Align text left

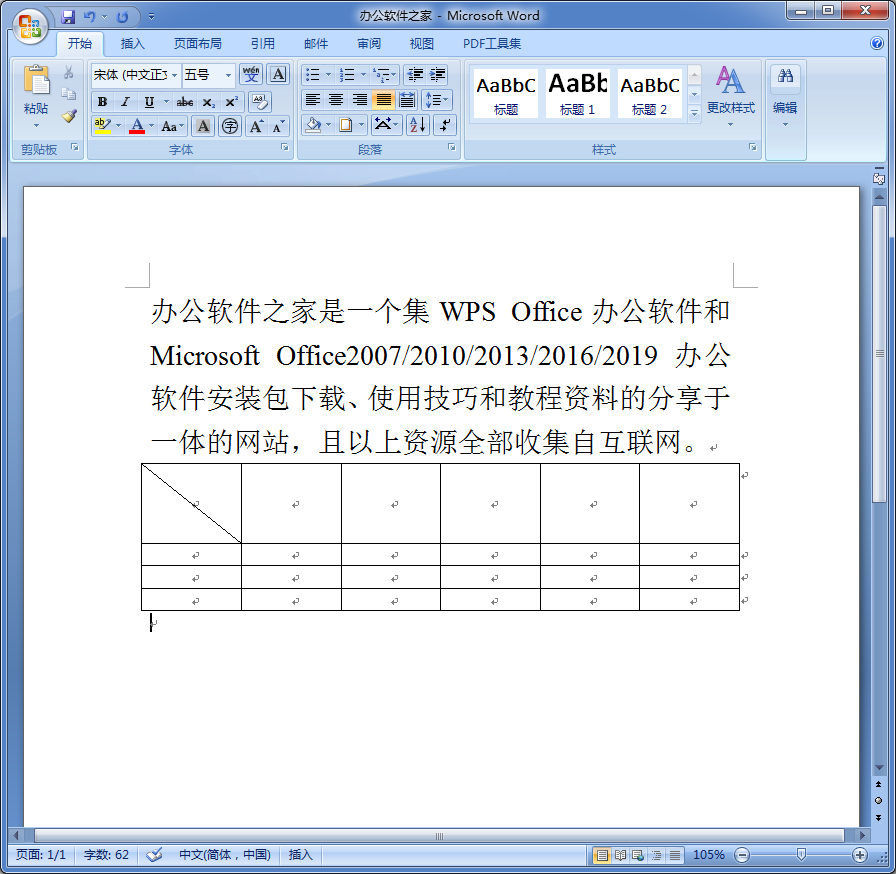tap(312, 100)
